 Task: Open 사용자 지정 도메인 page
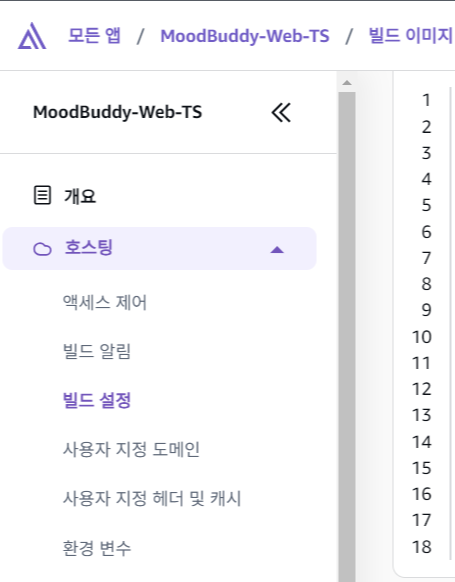point(131,449)
